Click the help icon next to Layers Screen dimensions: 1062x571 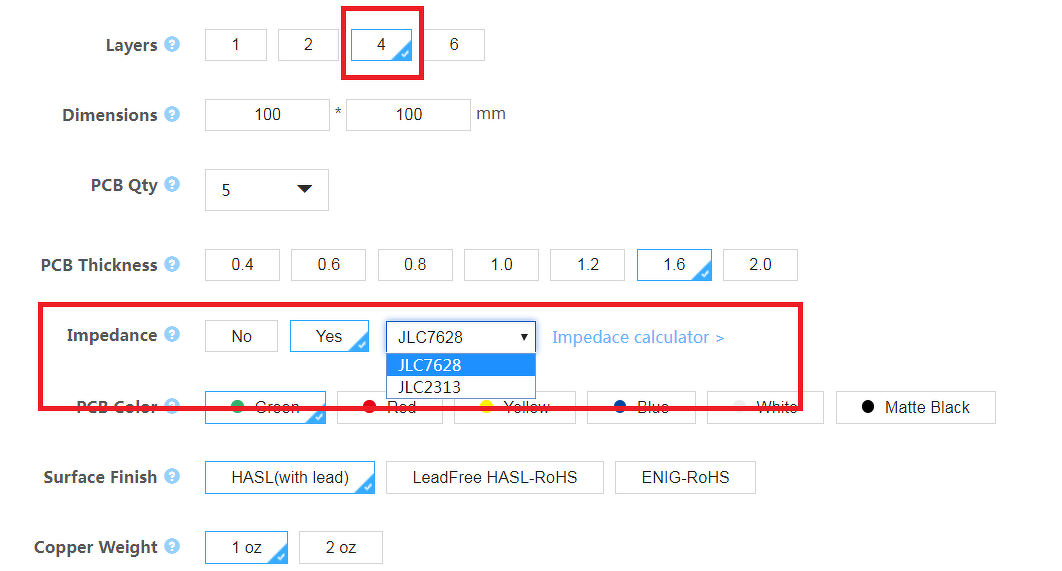(x=172, y=45)
